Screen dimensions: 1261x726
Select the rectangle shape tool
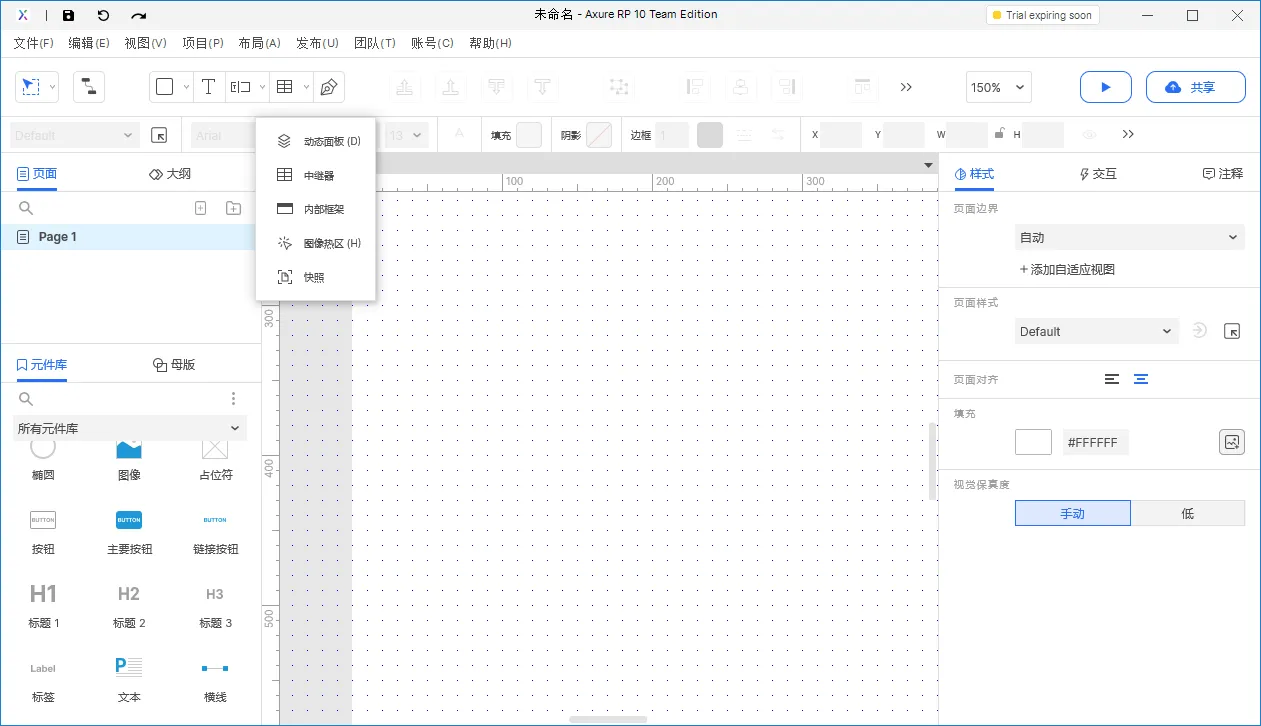tap(166, 87)
